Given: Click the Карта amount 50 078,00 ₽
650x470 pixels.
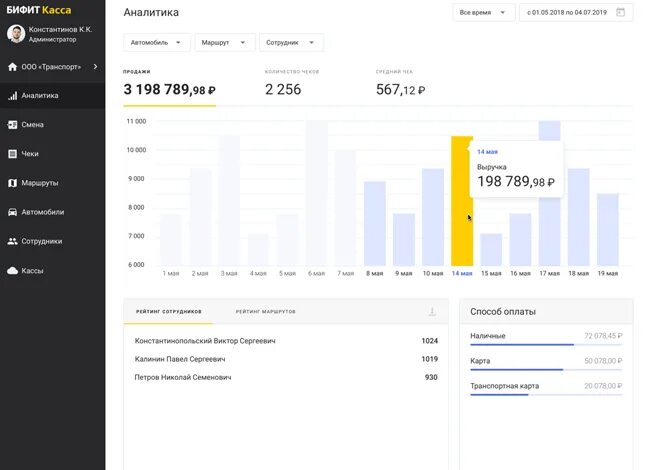Looking at the screenshot, I should coord(603,361).
